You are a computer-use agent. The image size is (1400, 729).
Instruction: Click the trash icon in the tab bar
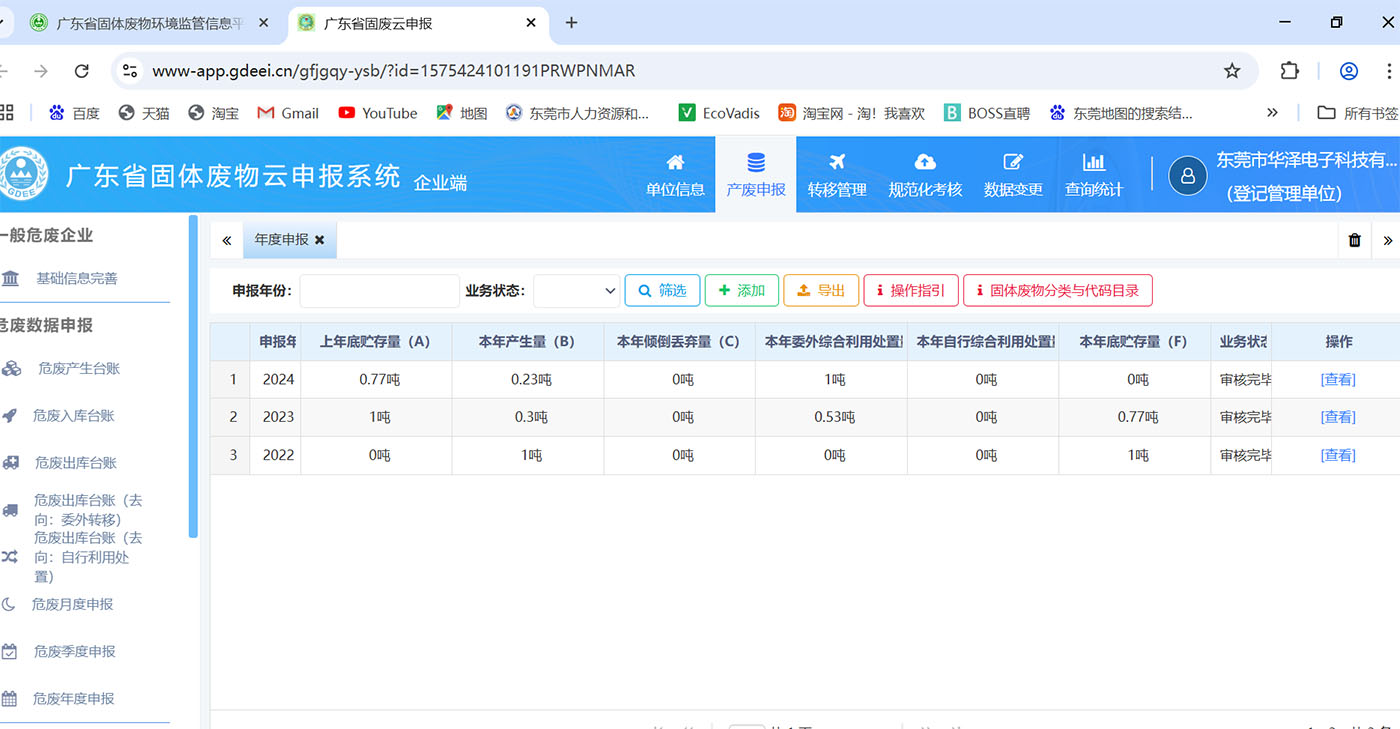pos(1354,240)
